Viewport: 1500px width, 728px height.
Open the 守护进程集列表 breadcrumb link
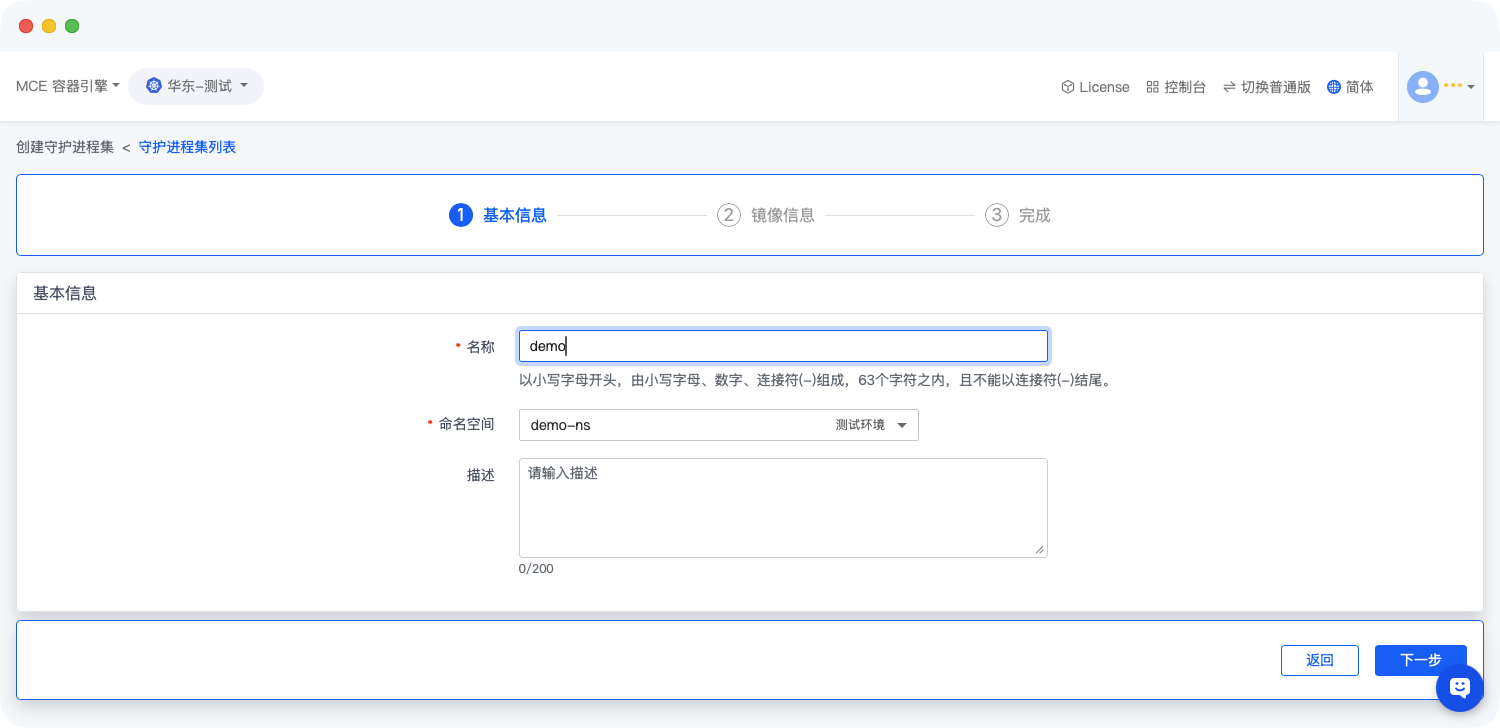point(187,147)
